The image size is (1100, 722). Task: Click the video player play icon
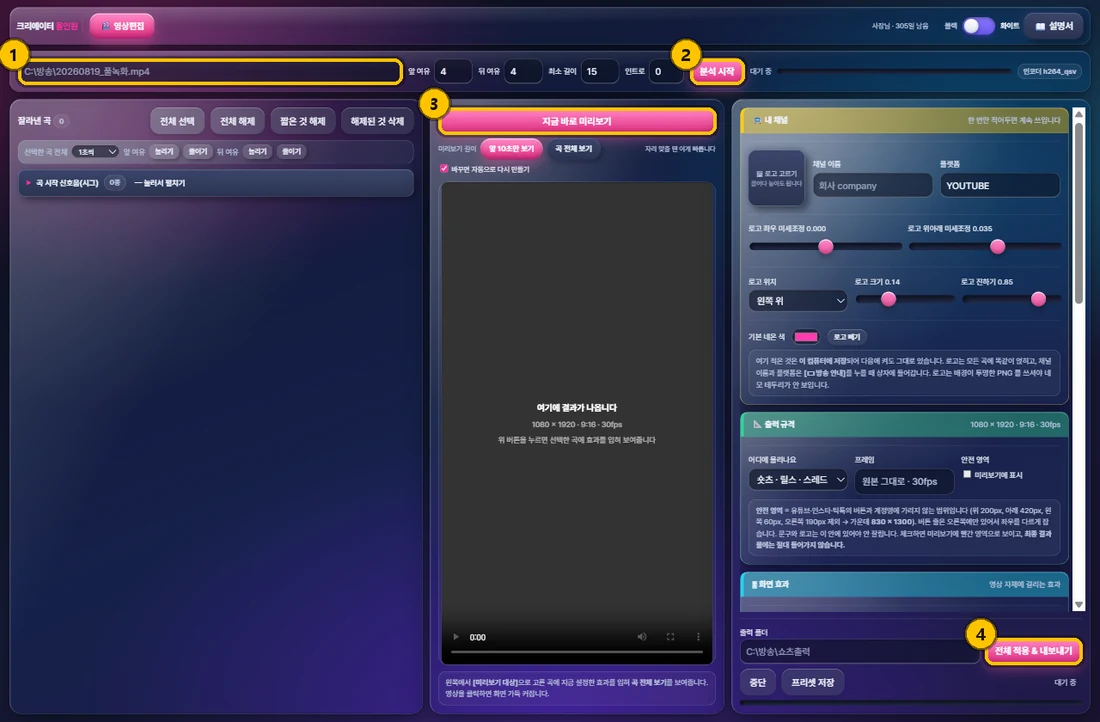coord(456,637)
